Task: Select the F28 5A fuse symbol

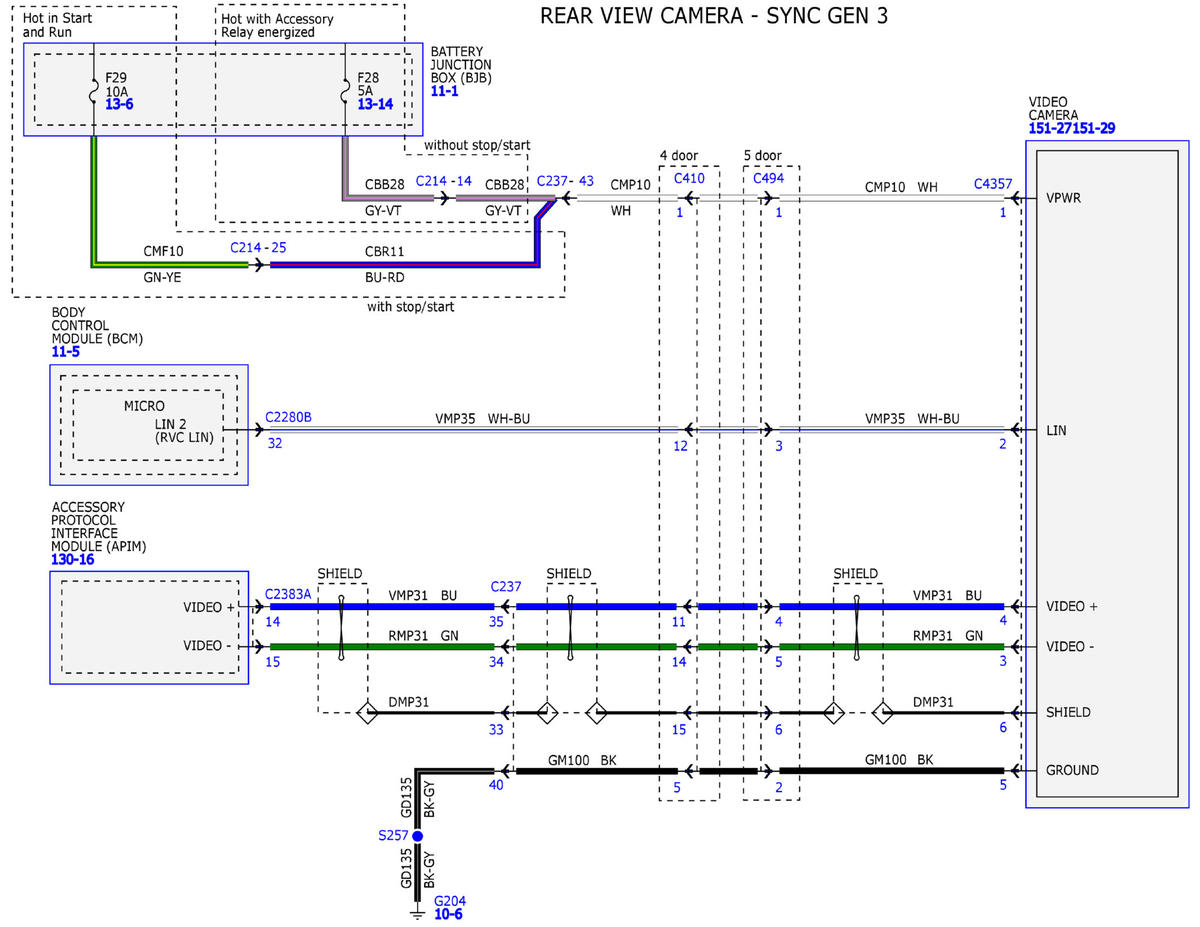Action: (x=346, y=90)
